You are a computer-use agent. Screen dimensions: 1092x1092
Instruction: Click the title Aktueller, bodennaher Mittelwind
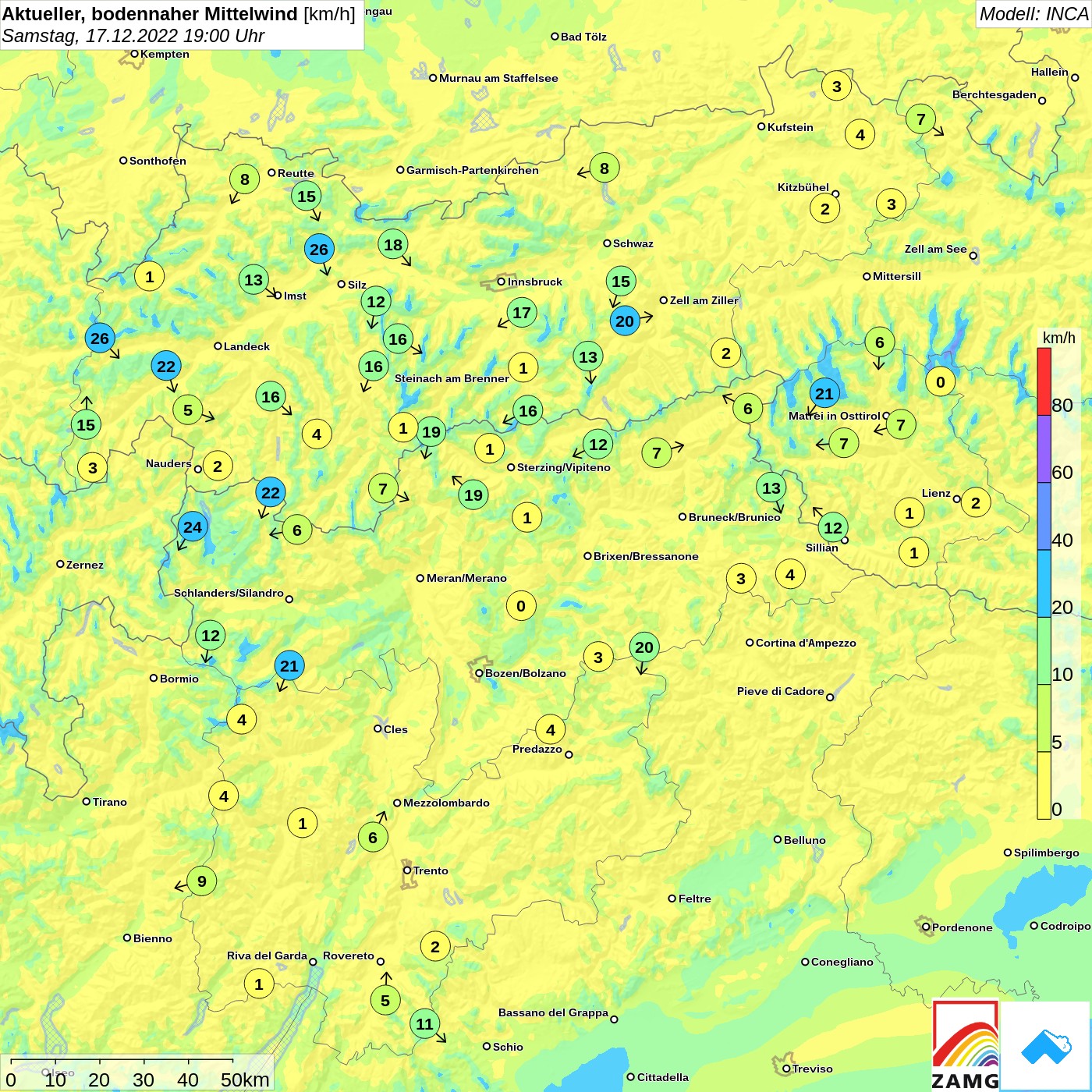[151, 13]
